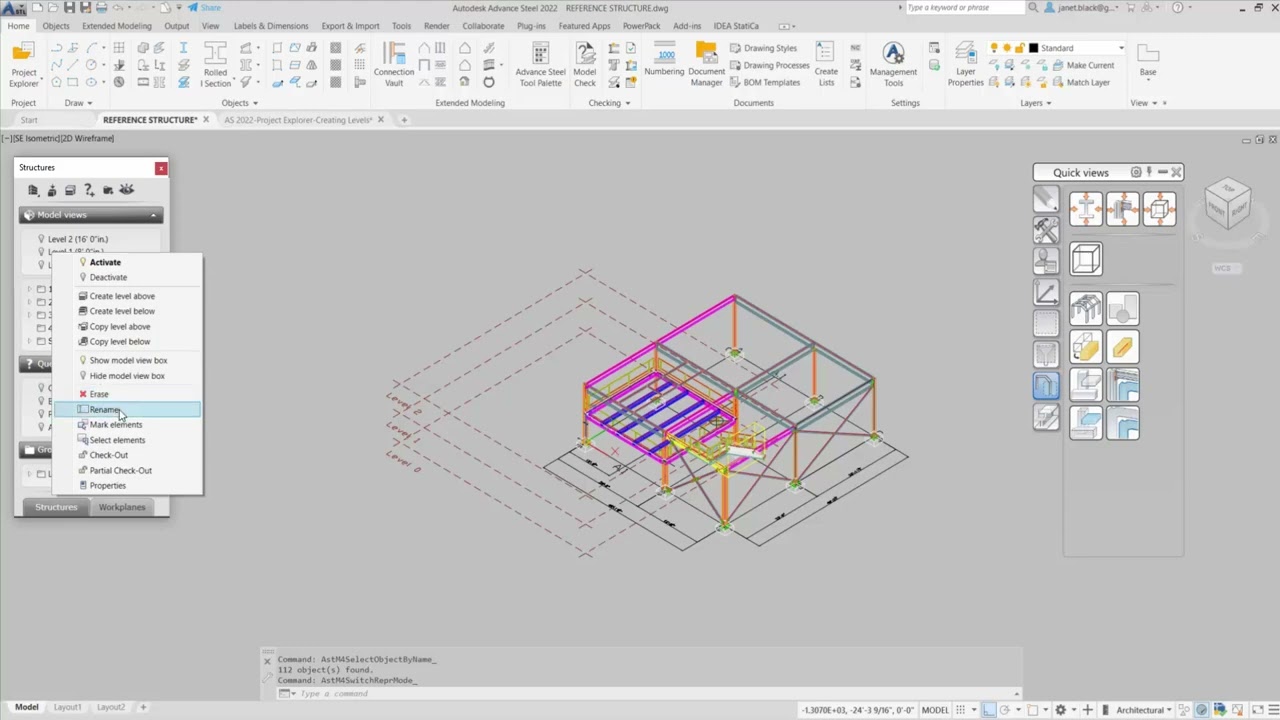Open the Workspace switching gear in status bar

1061,710
